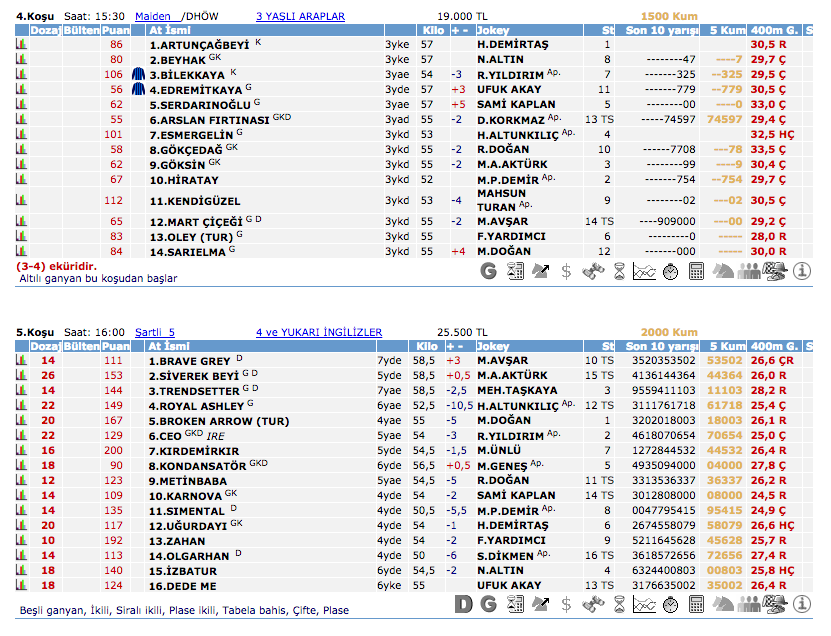
Task: Show the line graph icon under race 5
Action: click(645, 603)
